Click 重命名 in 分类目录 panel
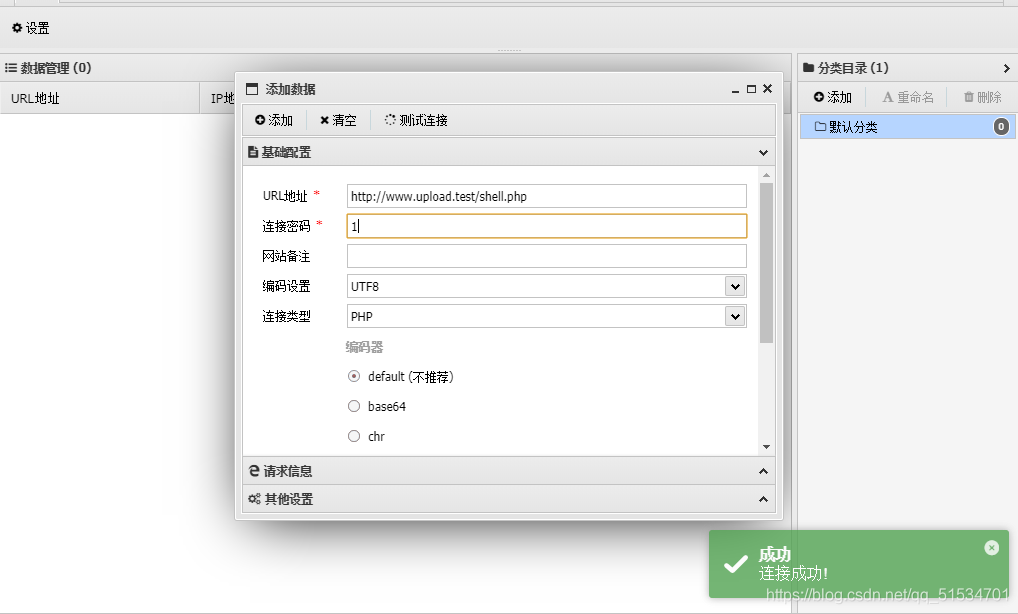 [x=908, y=97]
